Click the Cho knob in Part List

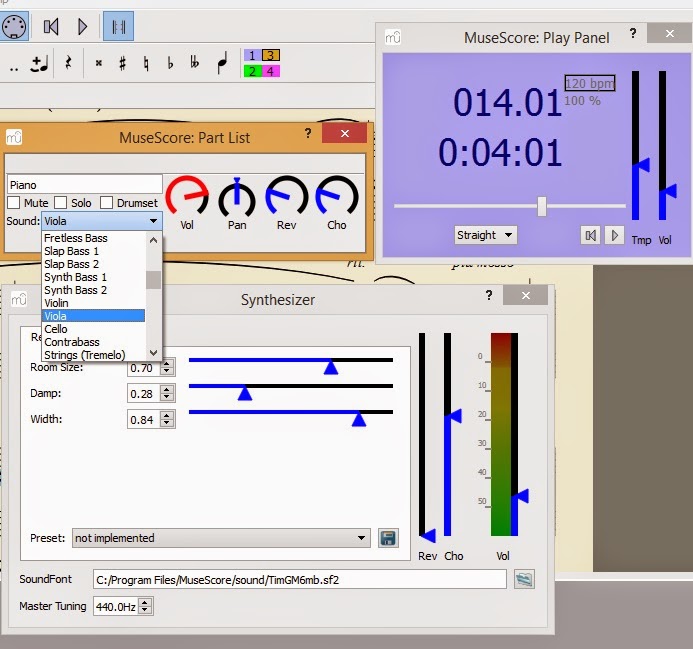337,196
